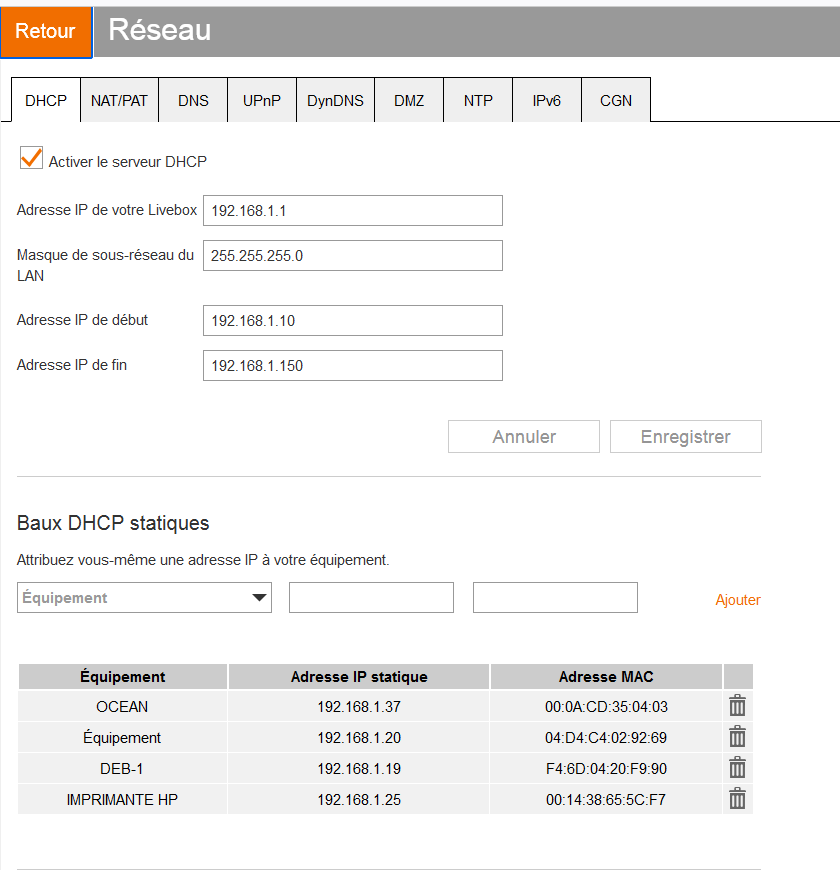This screenshot has height=870, width=840.
Task: Select the DEB-1 equipment cell
Action: pyautogui.click(x=123, y=768)
